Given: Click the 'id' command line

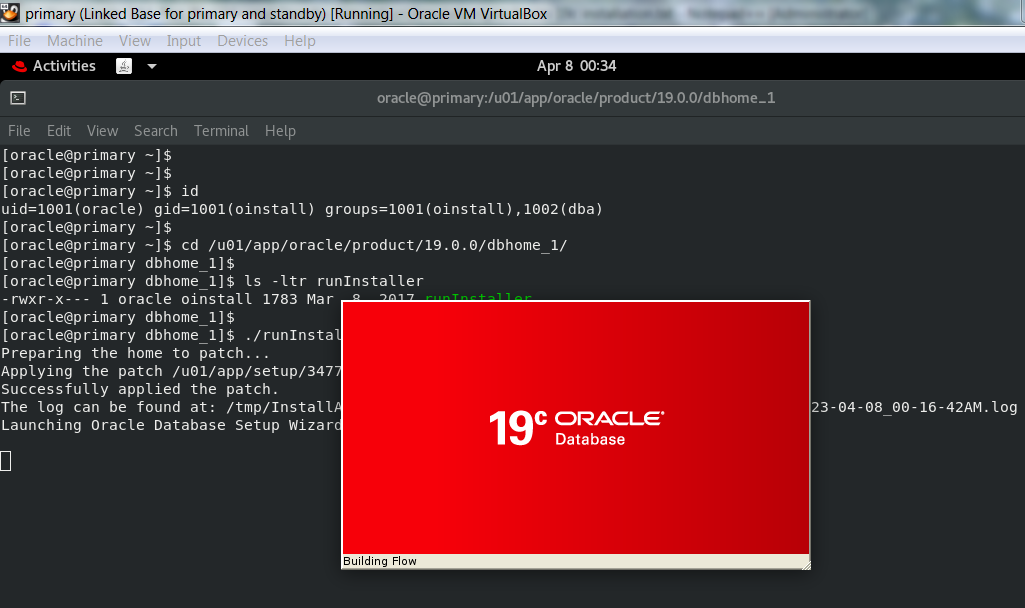Looking at the screenshot, I should tap(100, 191).
